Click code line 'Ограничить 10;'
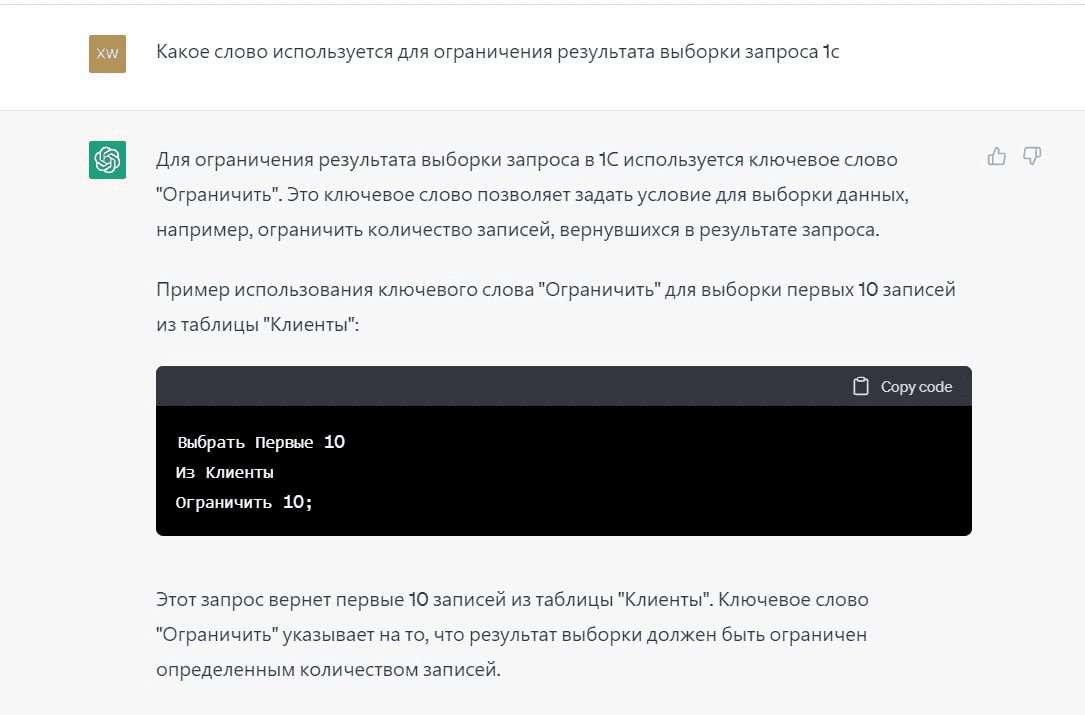The height and width of the screenshot is (715, 1085). (244, 503)
